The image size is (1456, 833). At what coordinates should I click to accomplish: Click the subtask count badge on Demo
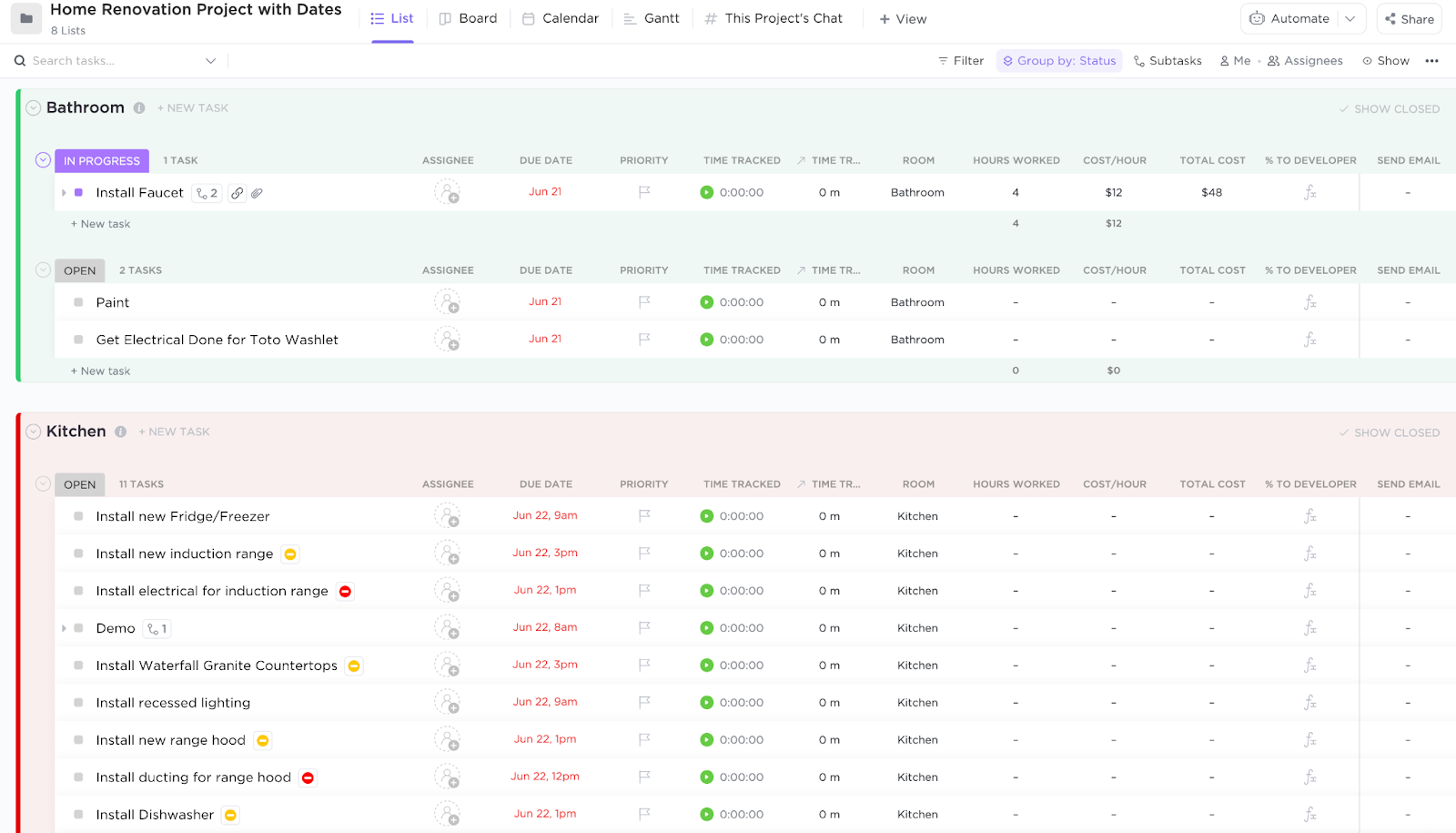tap(157, 628)
